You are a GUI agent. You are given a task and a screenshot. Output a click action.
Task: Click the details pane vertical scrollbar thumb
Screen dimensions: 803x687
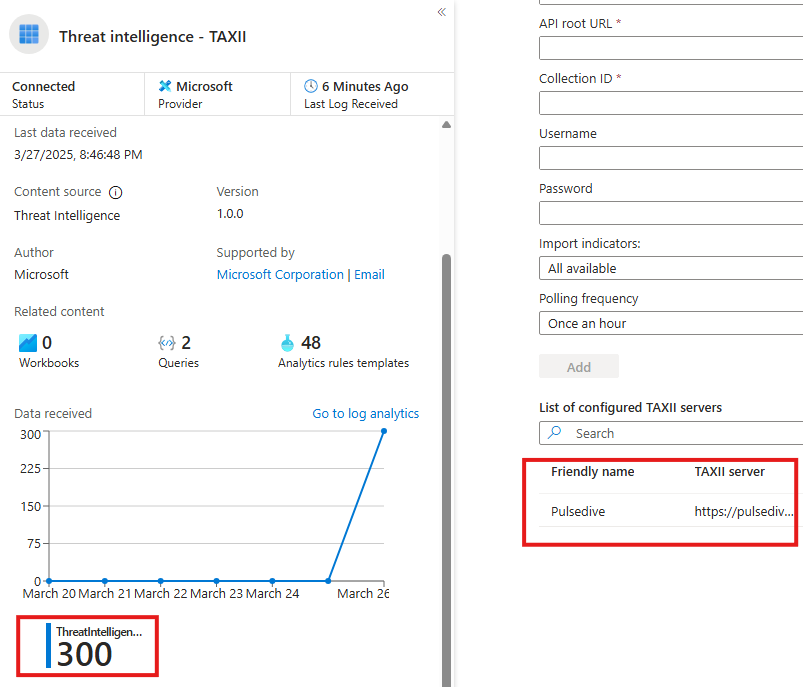click(x=447, y=469)
